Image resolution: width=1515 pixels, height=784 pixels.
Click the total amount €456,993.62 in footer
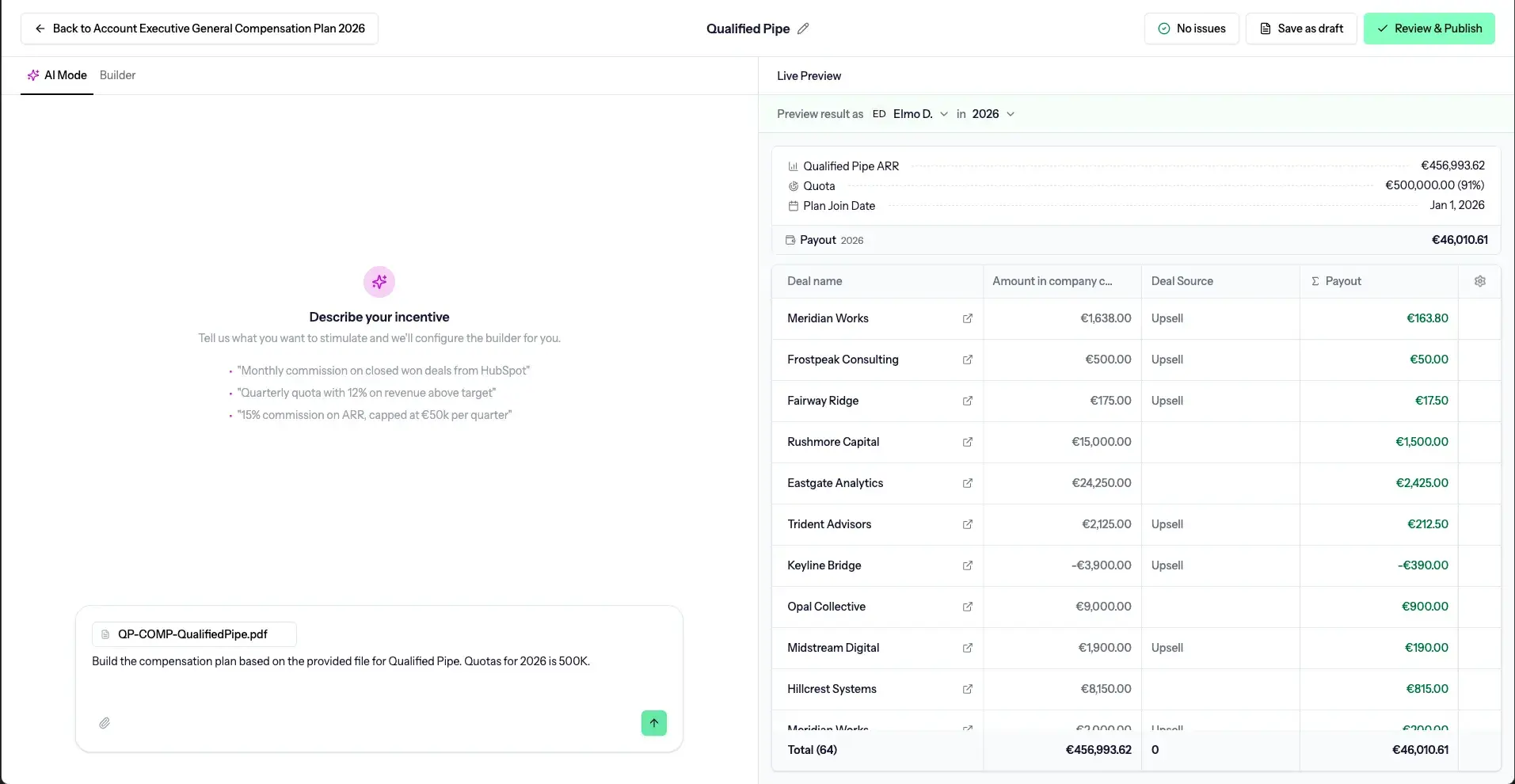pyautogui.click(x=1098, y=750)
